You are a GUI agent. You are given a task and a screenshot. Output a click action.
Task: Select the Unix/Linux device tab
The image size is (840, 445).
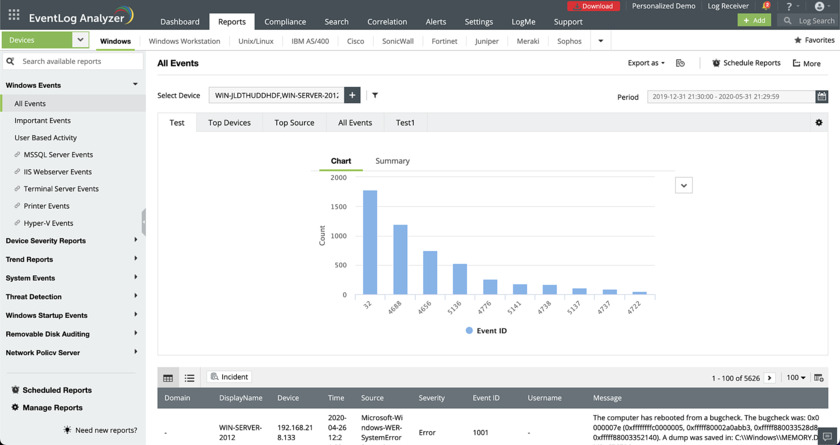coord(256,41)
